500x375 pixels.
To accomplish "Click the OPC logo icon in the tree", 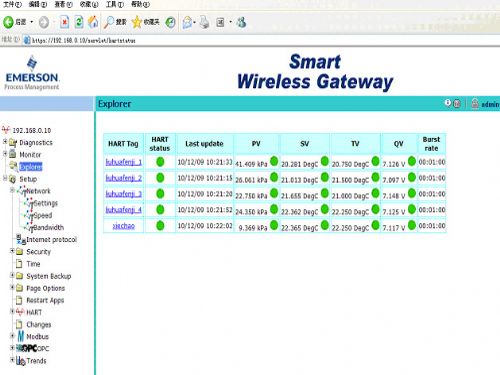I will click(x=26, y=348).
